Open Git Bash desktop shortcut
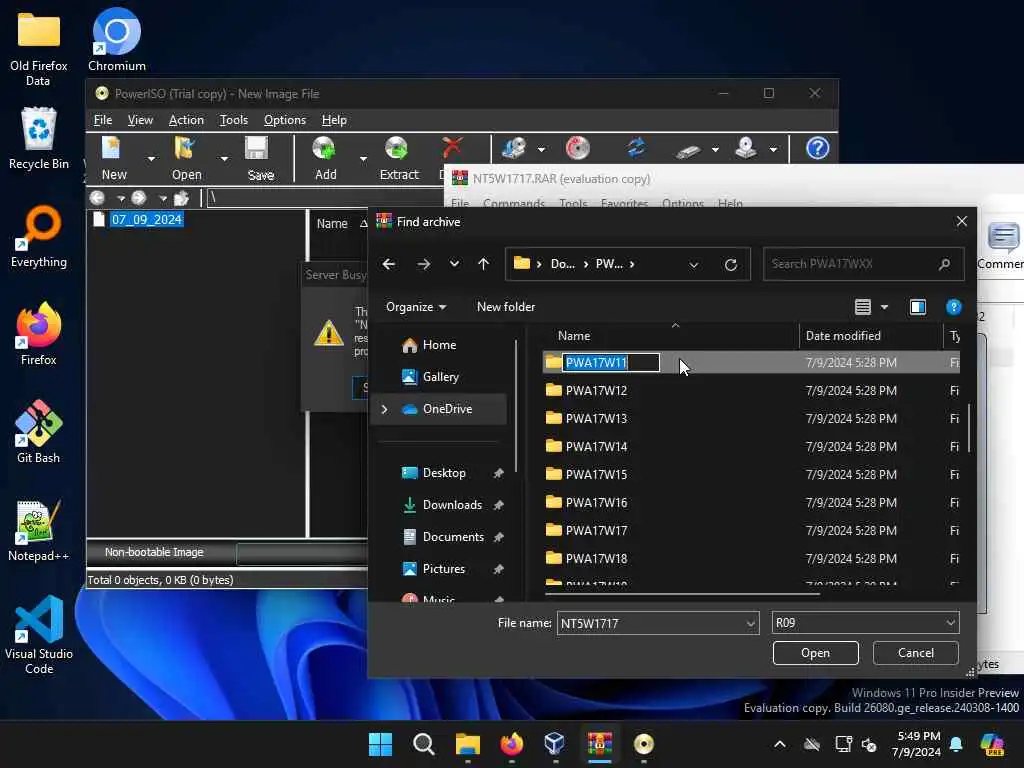This screenshot has height=768, width=1024. (39, 431)
